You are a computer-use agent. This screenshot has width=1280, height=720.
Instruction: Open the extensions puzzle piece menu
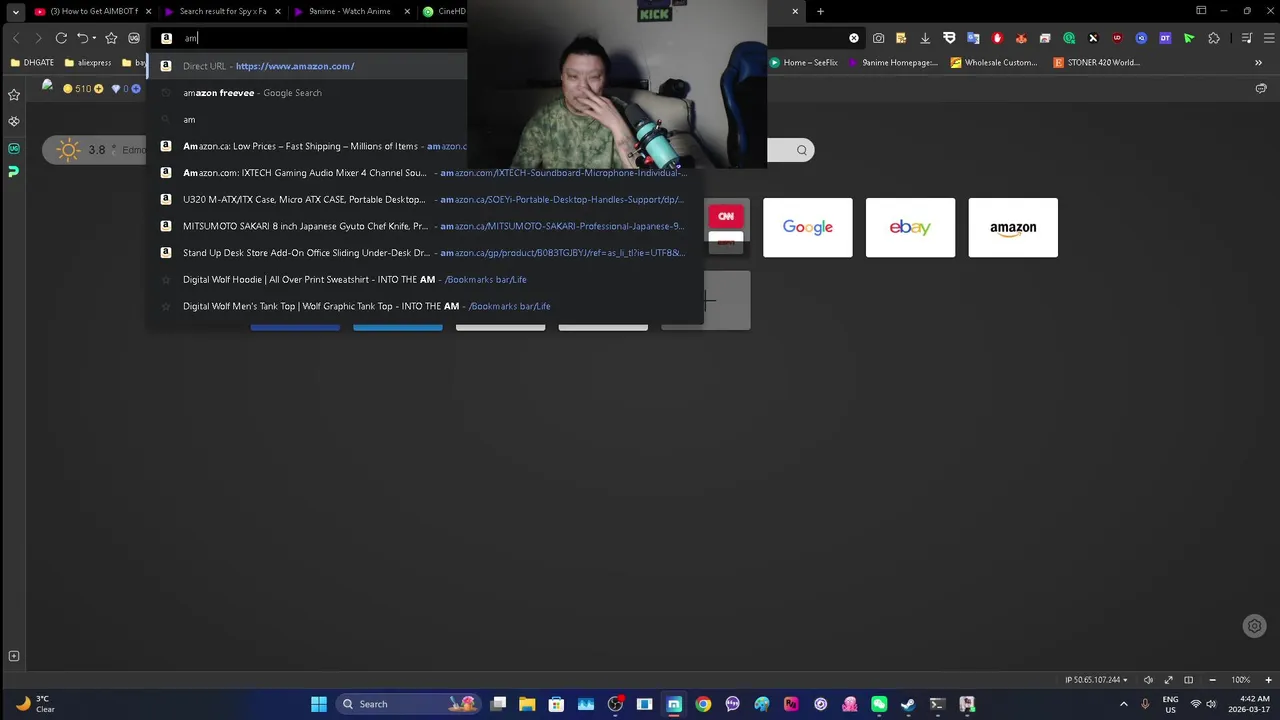point(1214,38)
